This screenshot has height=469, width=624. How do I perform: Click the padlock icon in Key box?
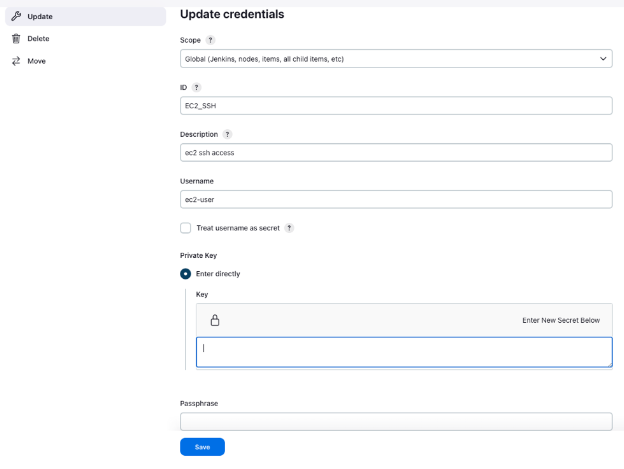click(x=215, y=320)
